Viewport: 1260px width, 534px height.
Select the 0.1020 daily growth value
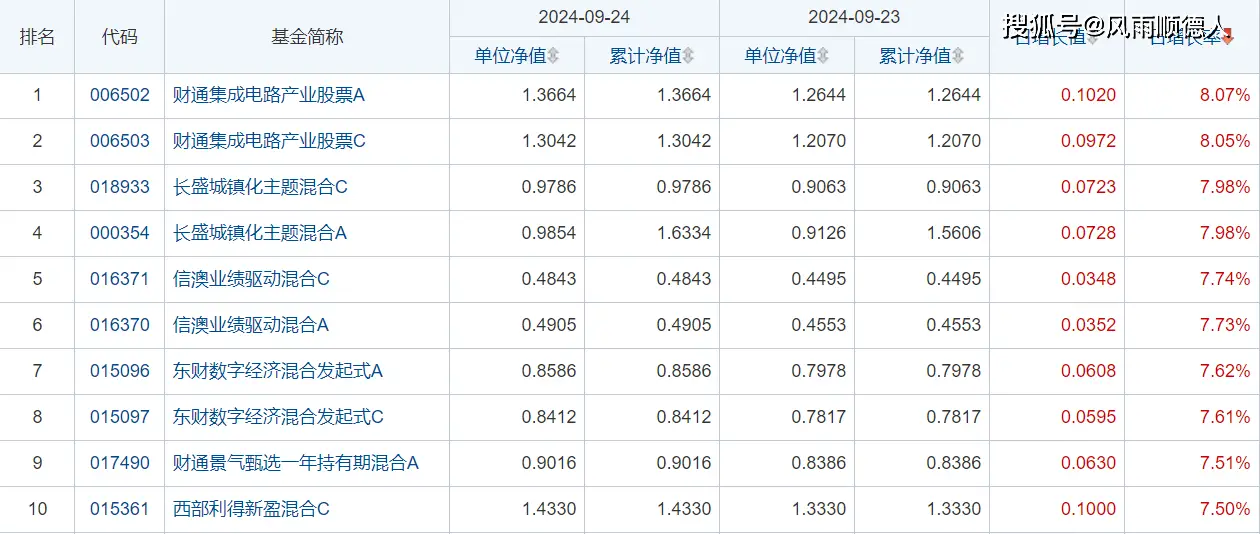click(1089, 96)
